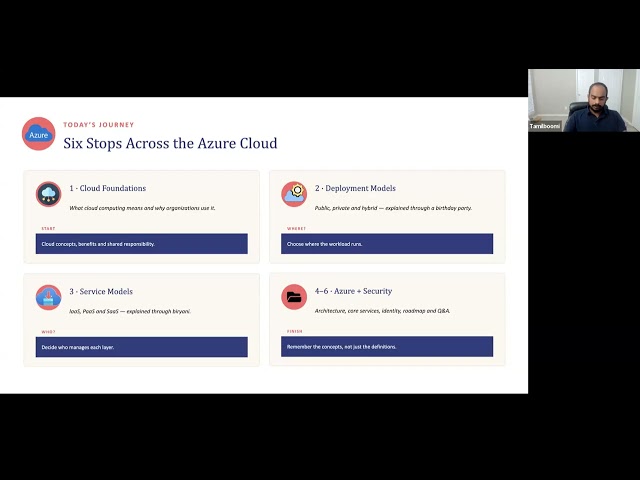Click the Cloud Foundations card icon
Viewport: 640px width, 480px height.
point(49,194)
